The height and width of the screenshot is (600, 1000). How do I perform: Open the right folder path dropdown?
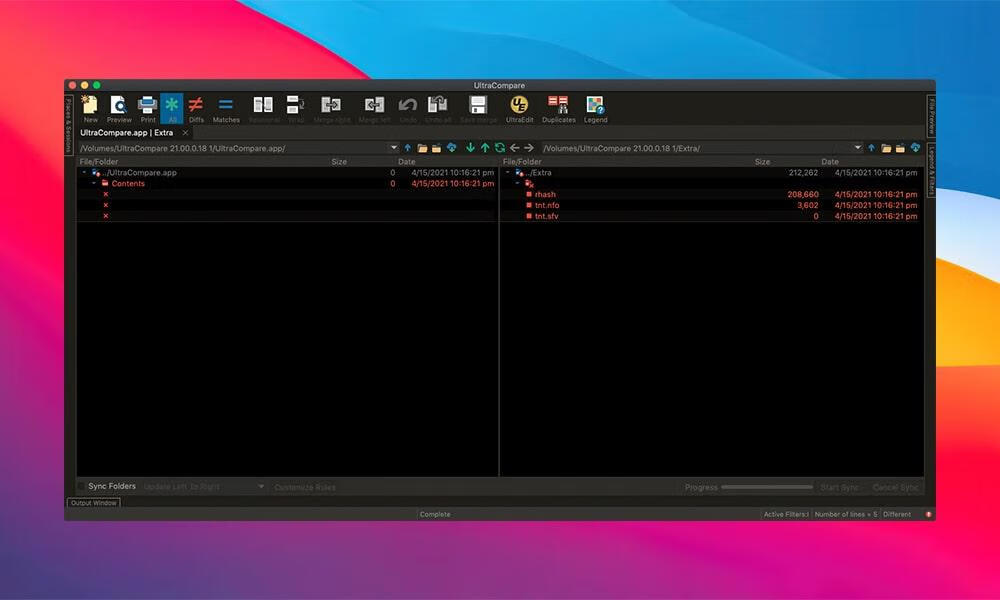pyautogui.click(x=858, y=148)
